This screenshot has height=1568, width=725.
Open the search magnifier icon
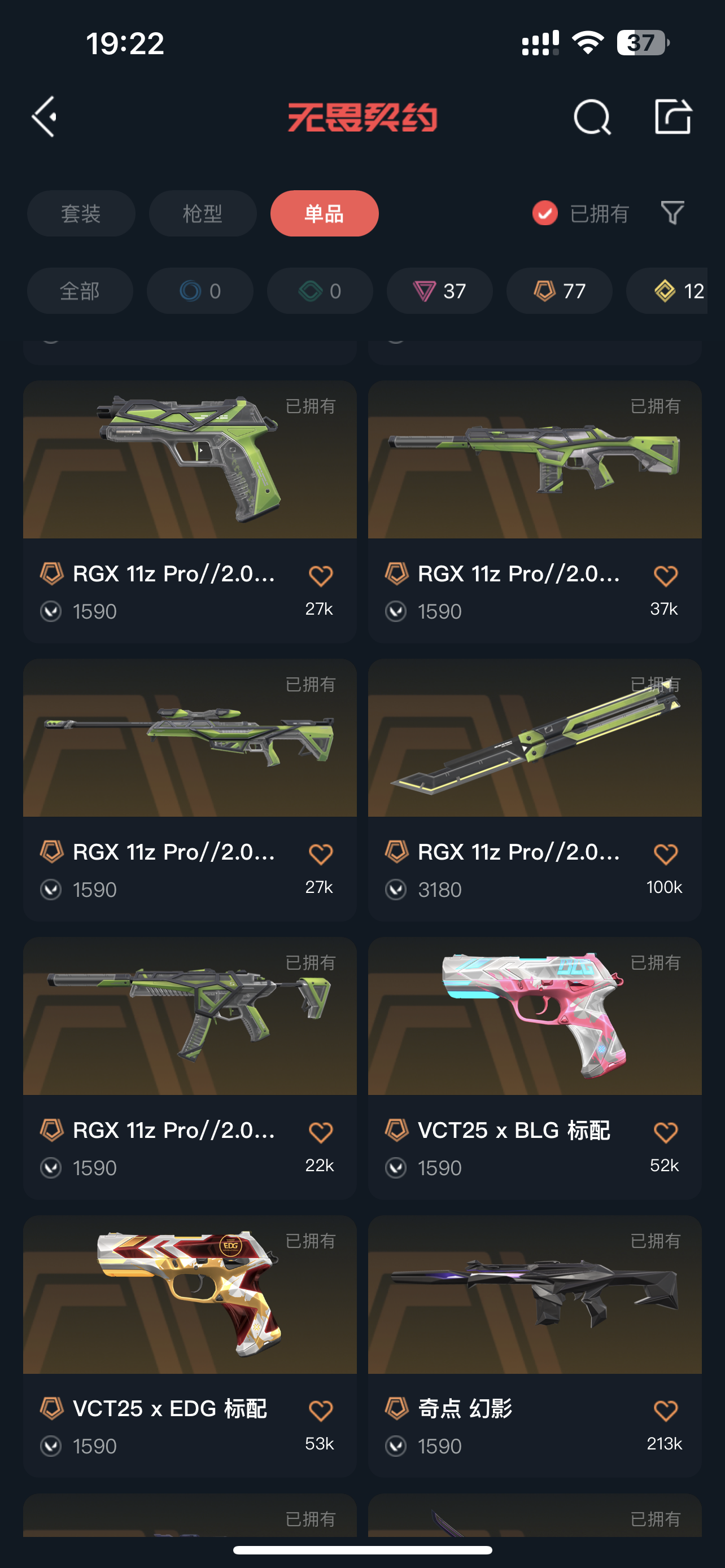tap(592, 117)
